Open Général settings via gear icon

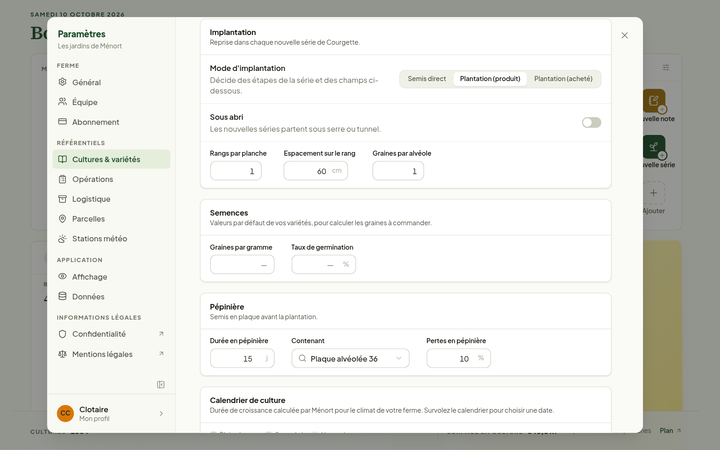(62, 82)
